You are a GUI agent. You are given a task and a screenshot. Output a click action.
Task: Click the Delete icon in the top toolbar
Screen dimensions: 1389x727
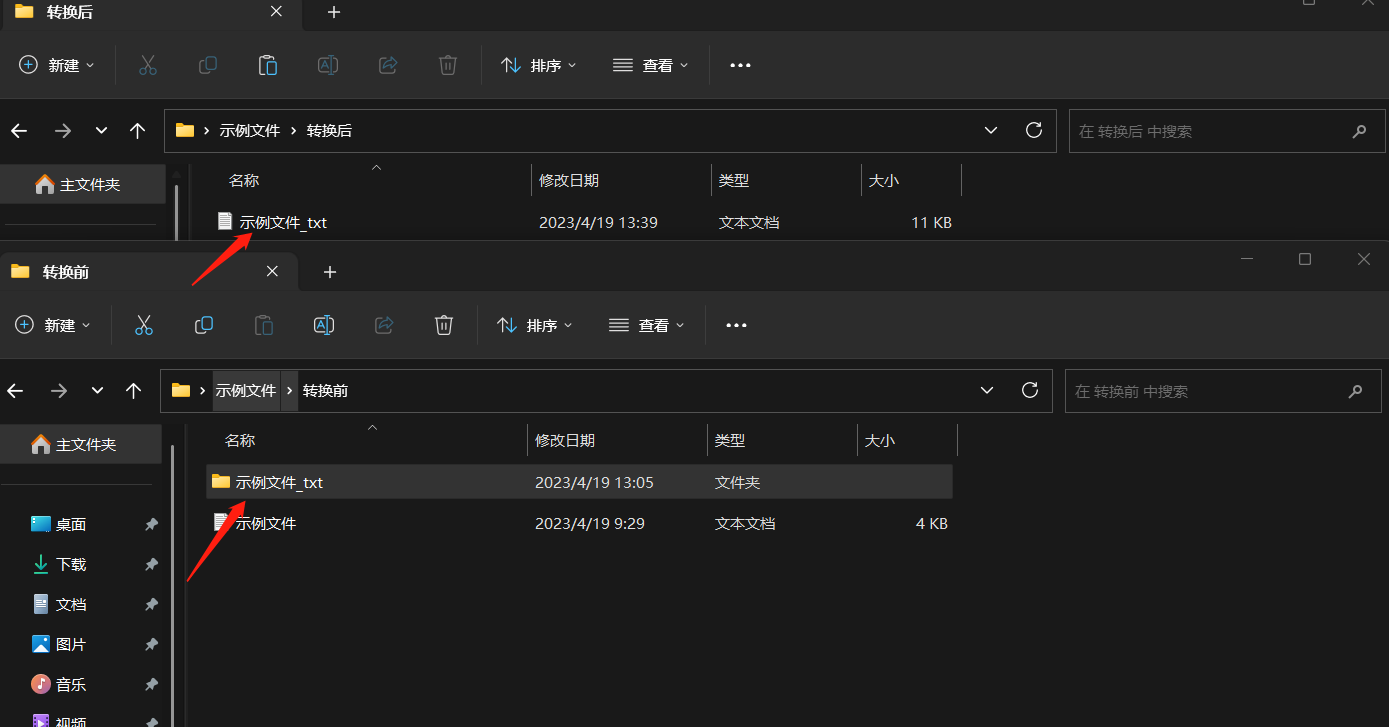[x=447, y=65]
